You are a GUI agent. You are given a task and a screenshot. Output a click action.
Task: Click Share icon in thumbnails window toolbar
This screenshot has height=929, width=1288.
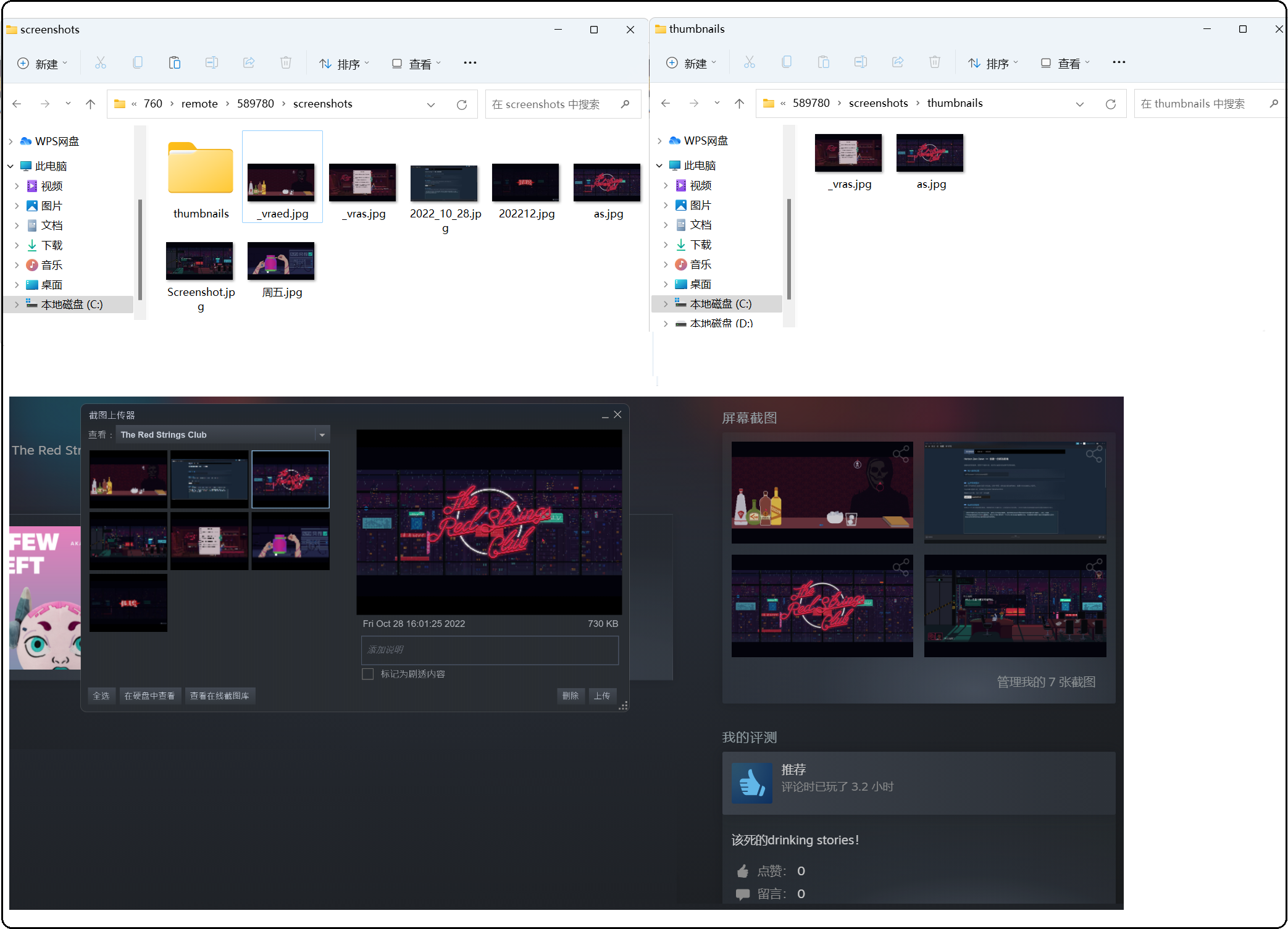pos(898,62)
